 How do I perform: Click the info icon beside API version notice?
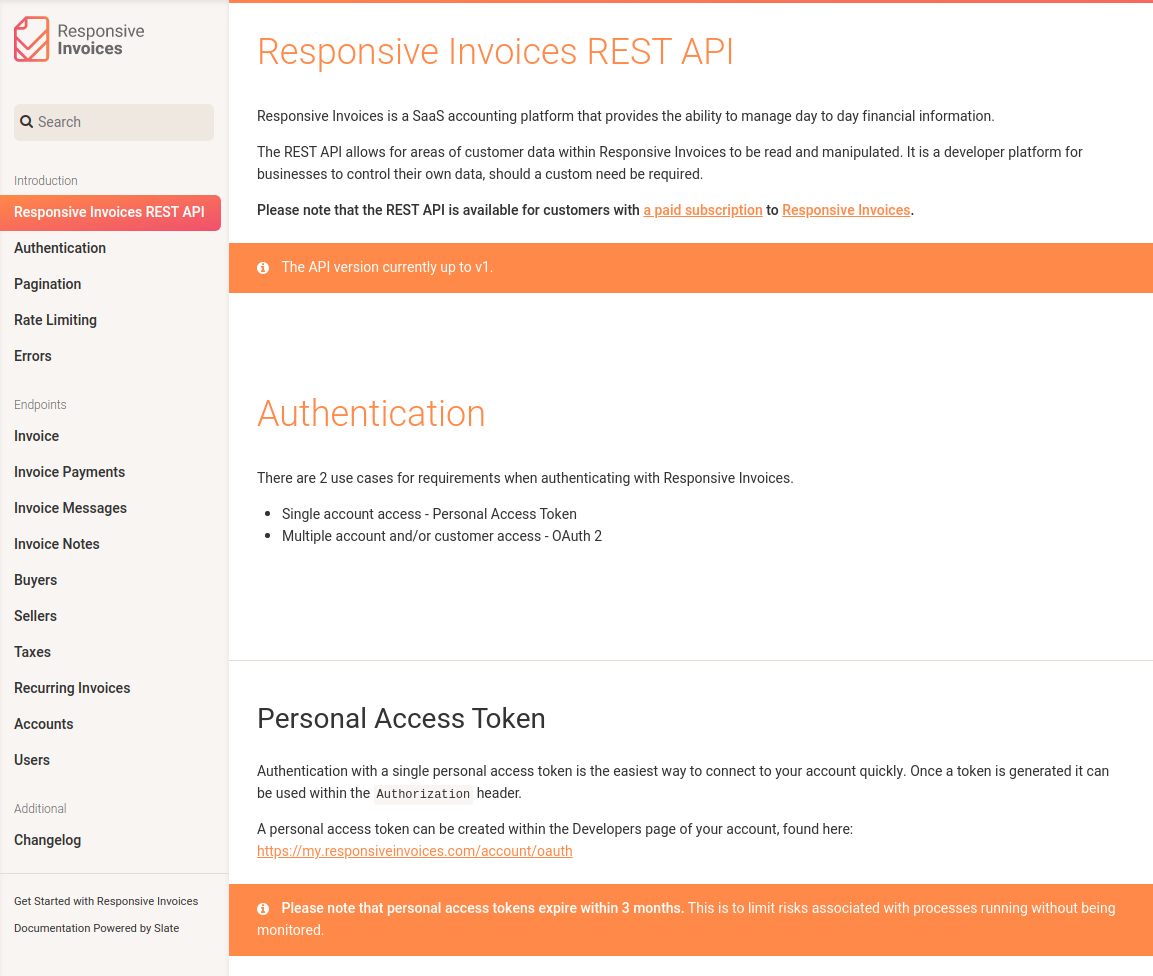tap(263, 268)
